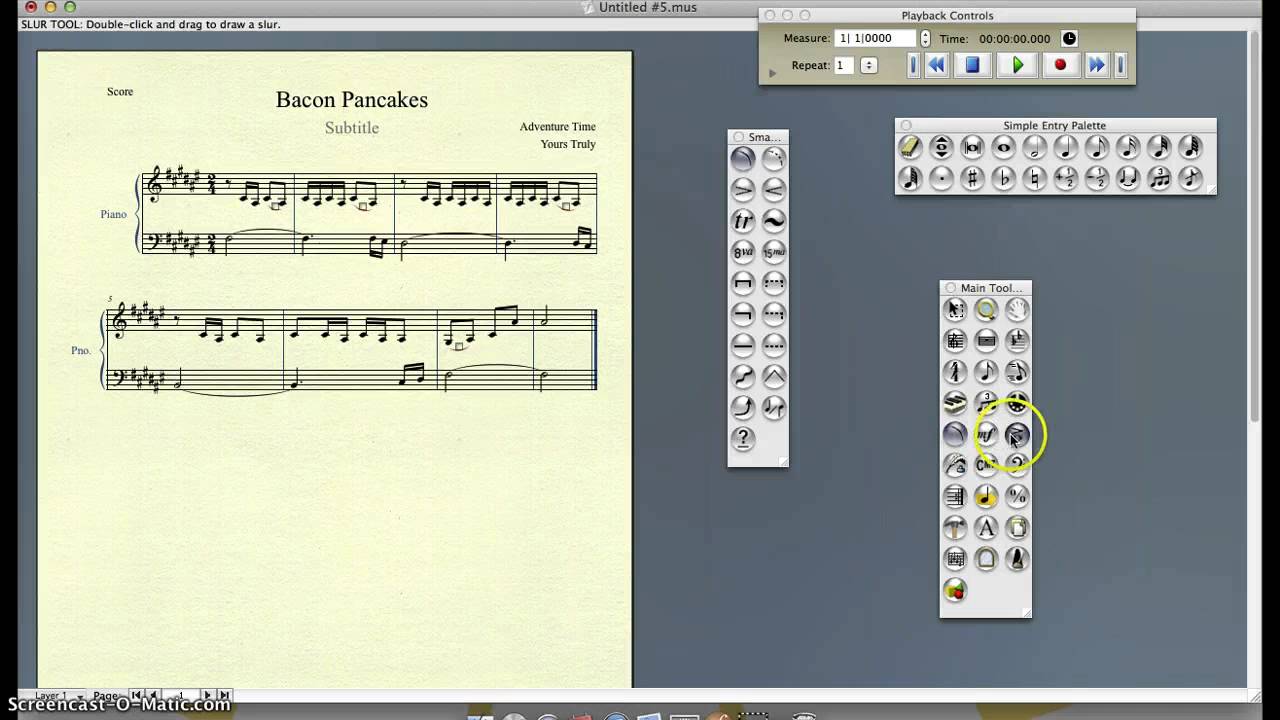This screenshot has width=1280, height=720.
Task: Choose the Glissando shape
Action: pyautogui.click(x=743, y=376)
